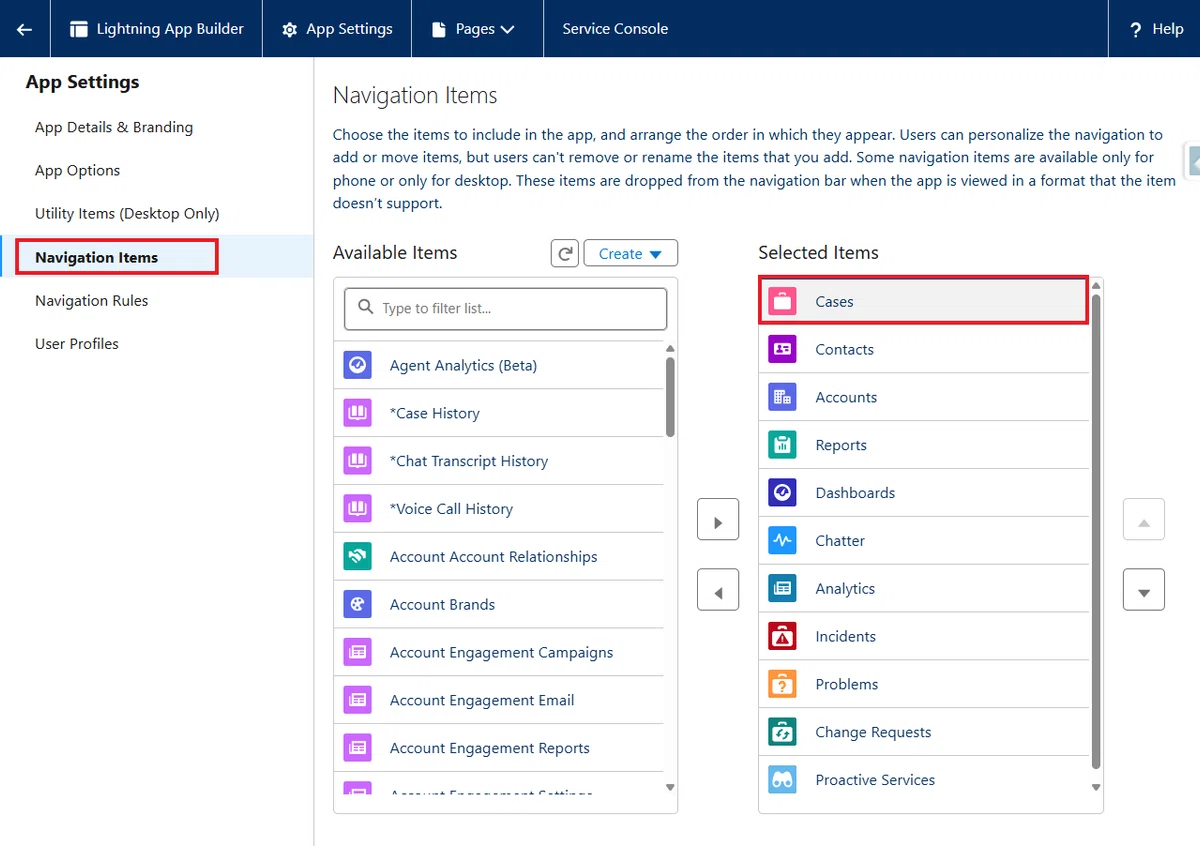Move selected item down

(1144, 590)
